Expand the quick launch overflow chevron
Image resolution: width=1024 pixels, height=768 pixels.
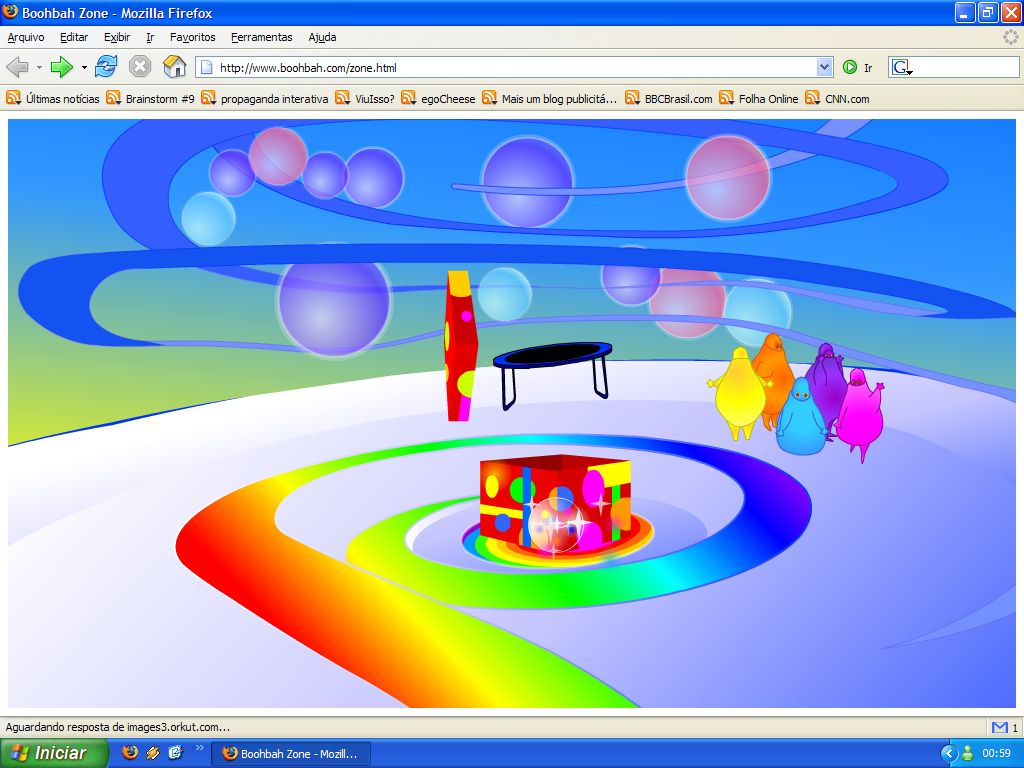(x=199, y=748)
